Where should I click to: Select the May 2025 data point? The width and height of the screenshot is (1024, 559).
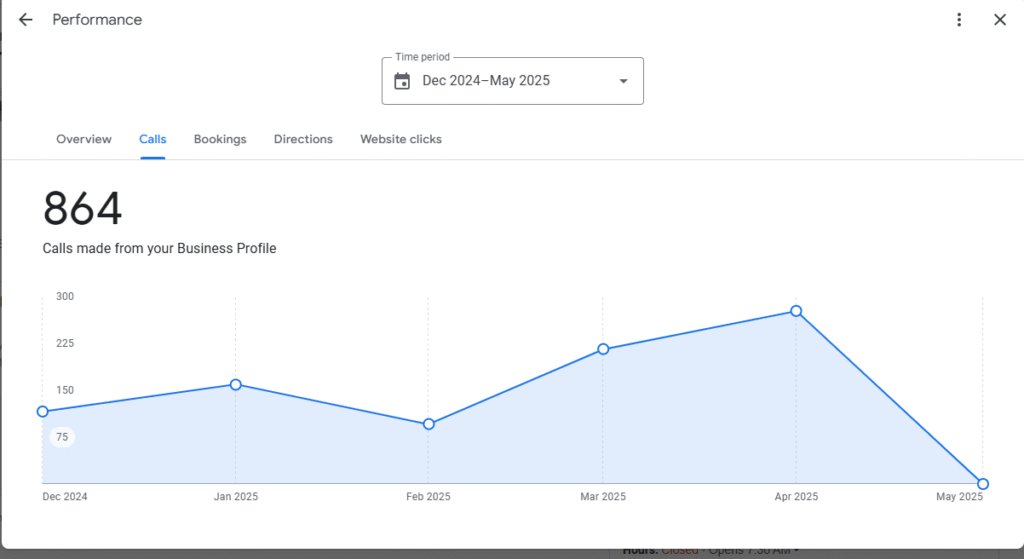(x=983, y=484)
